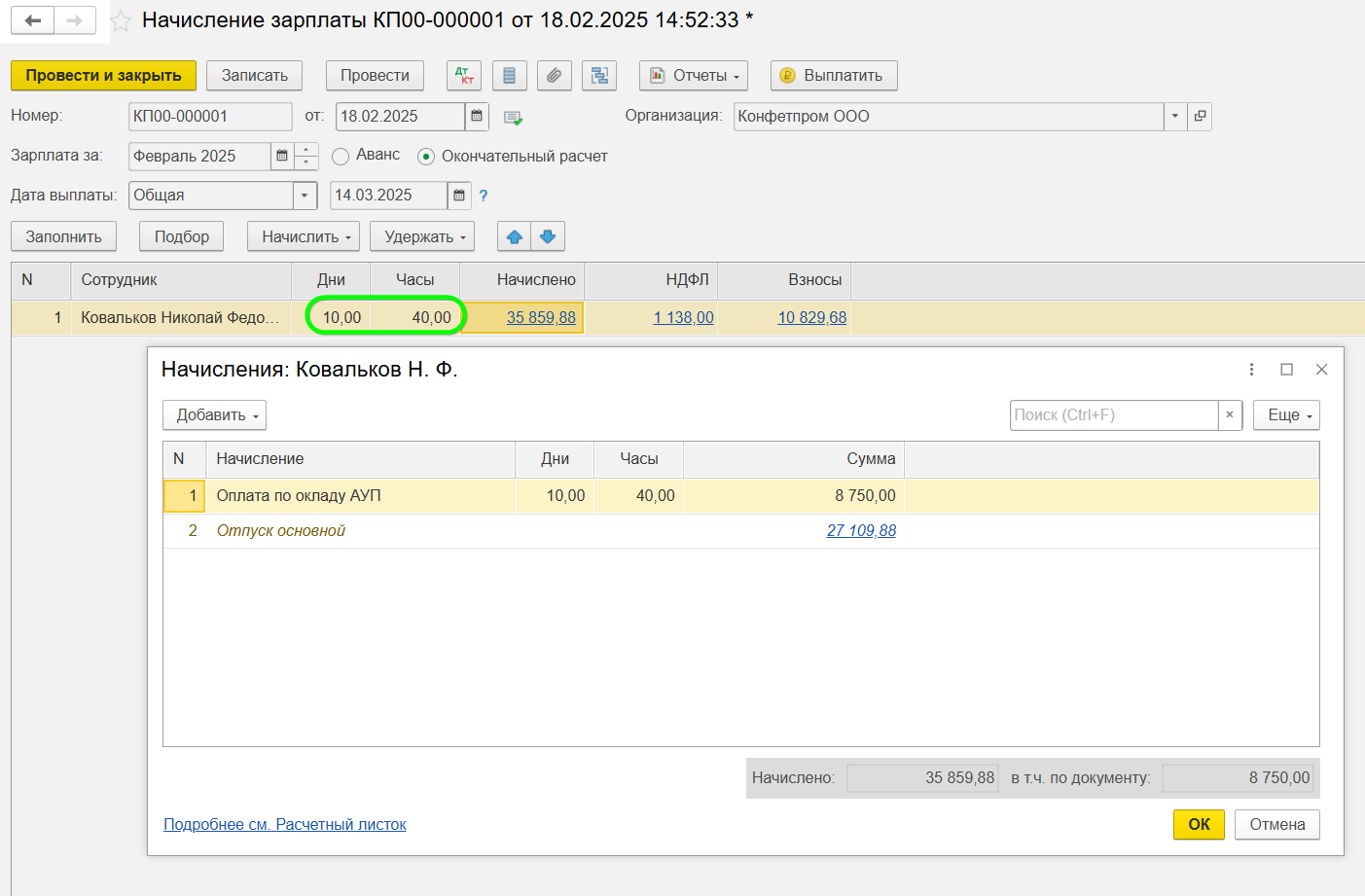Open calendar for document date 18.02.2025
The image size is (1365, 896).
[477, 116]
